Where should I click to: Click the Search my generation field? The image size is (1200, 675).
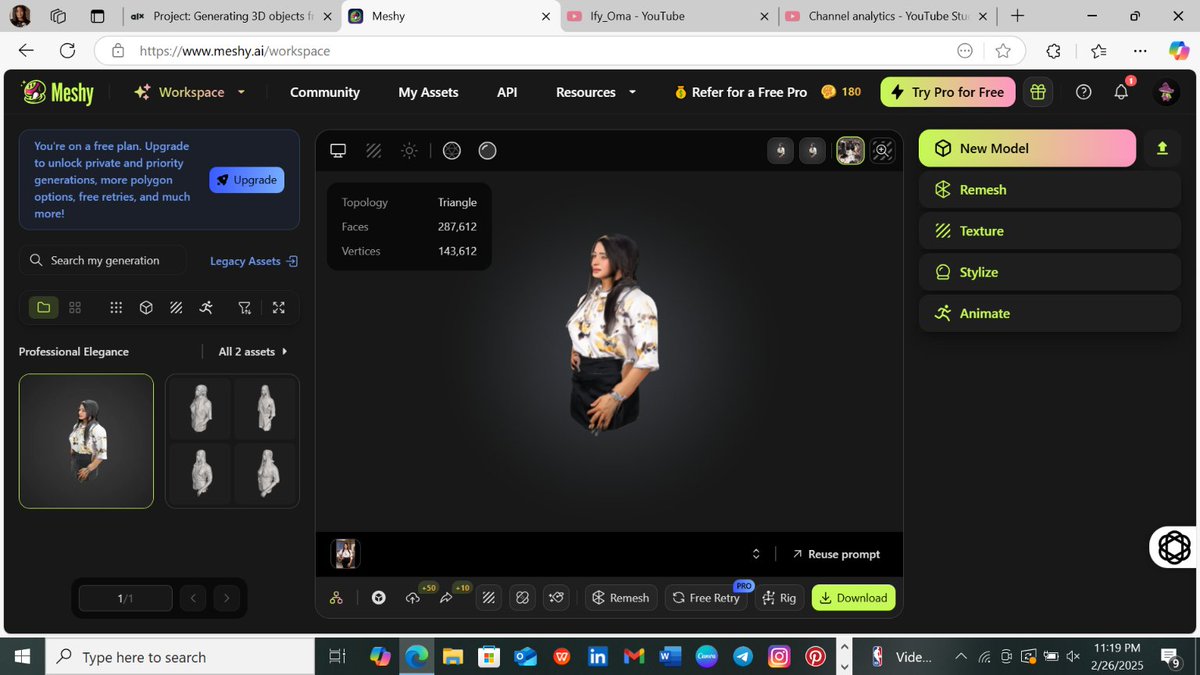pos(103,260)
